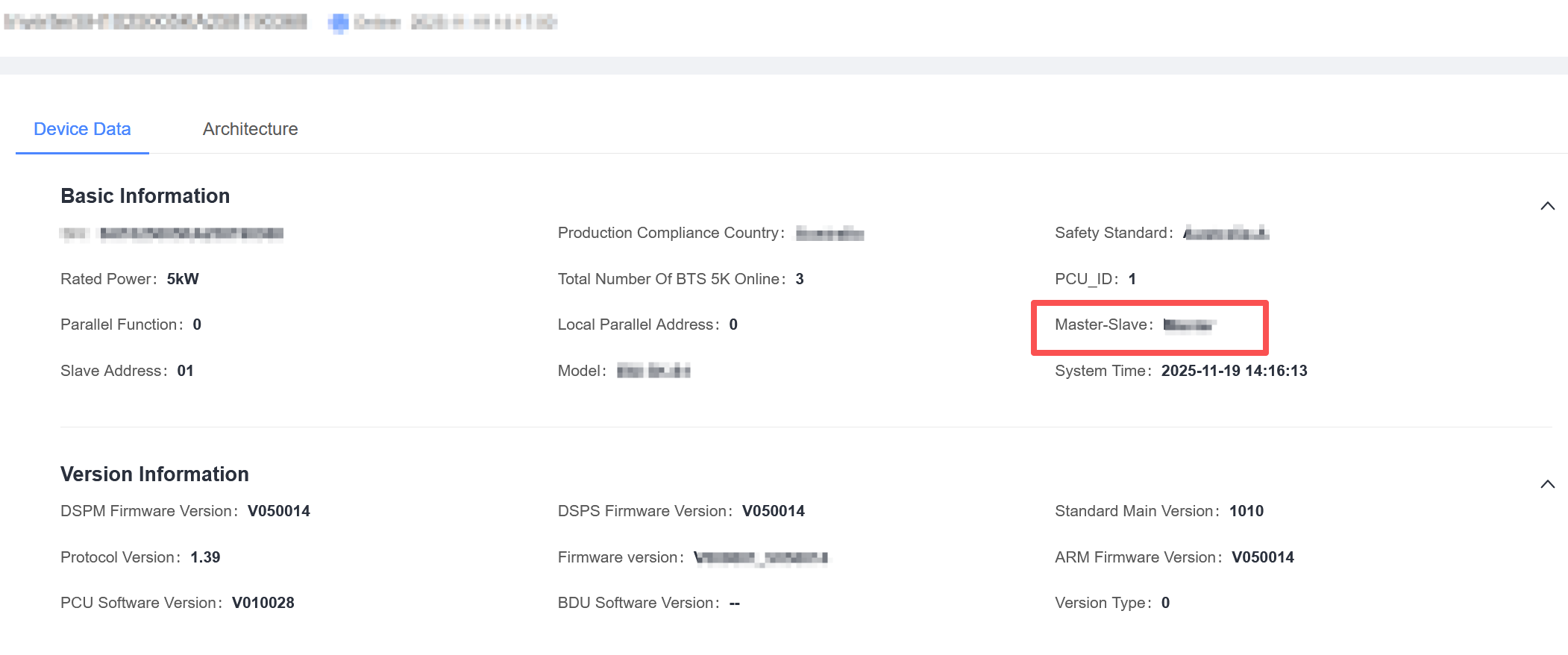Image resolution: width=1568 pixels, height=655 pixels.
Task: Click the DSPS Firmware Version value
Action: click(x=773, y=511)
